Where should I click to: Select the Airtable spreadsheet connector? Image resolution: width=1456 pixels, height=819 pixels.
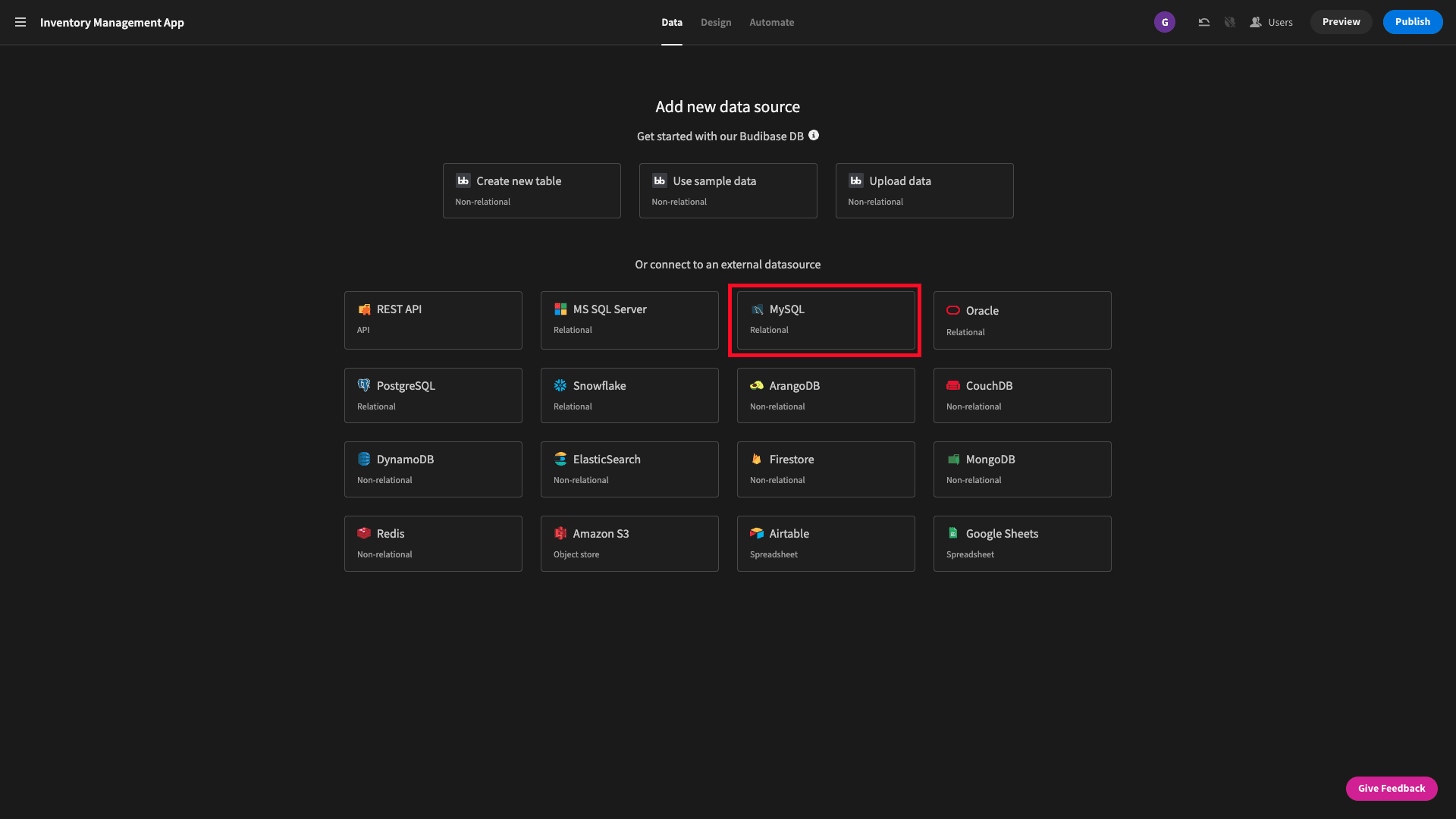(825, 543)
